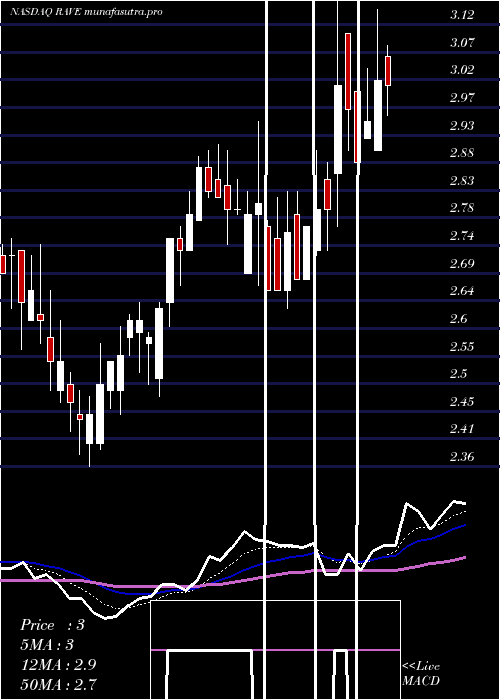Click the 2.88 price axis label
Viewport: 500px width, 700px height.
pyautogui.click(x=461, y=153)
